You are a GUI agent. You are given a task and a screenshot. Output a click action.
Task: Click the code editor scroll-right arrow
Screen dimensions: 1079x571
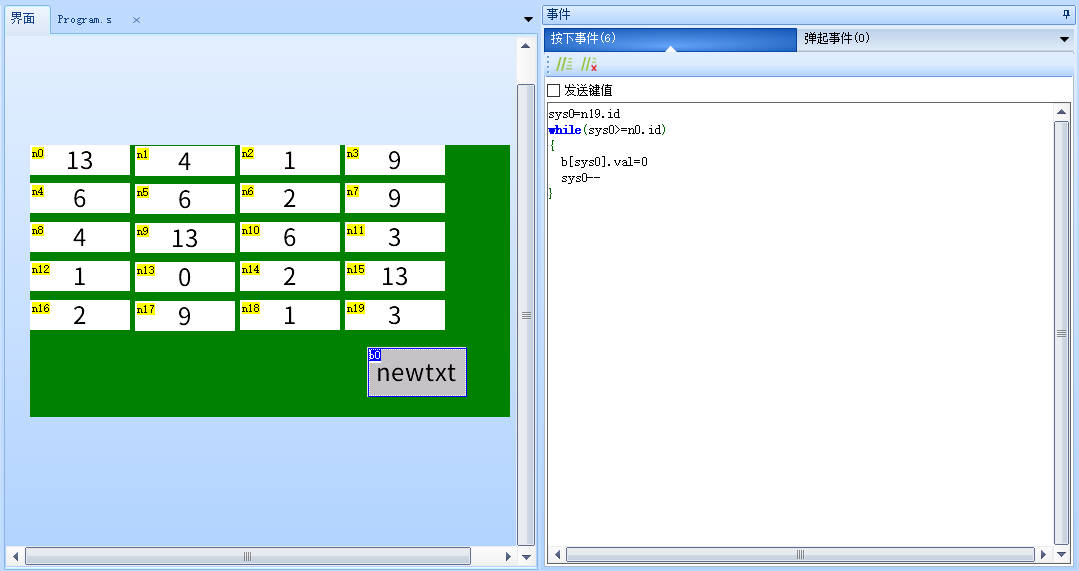pos(1043,554)
